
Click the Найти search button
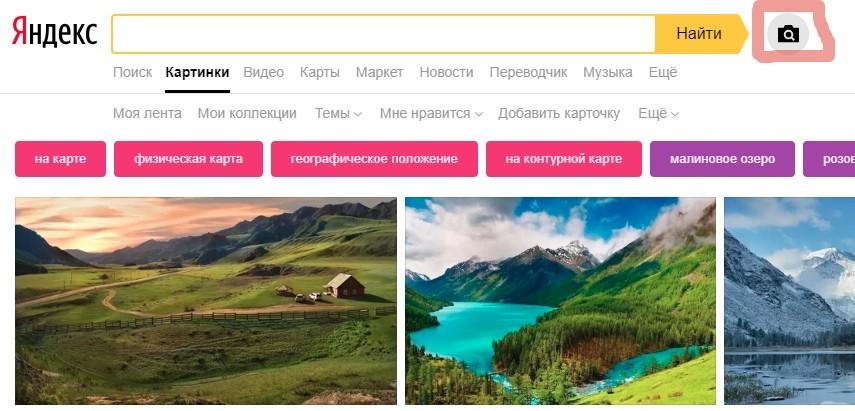pos(701,34)
